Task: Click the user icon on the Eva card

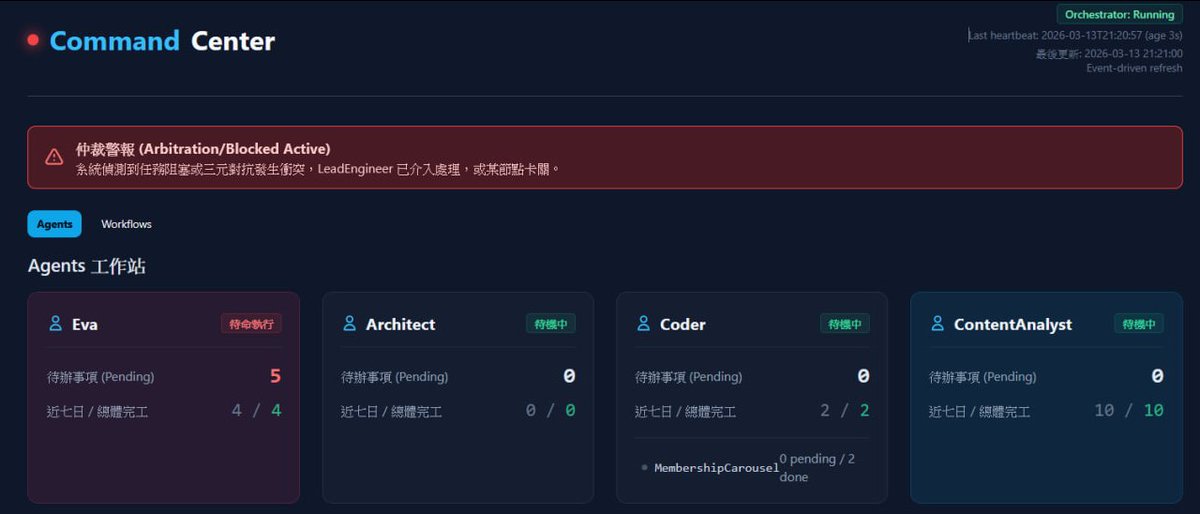Action: tap(56, 324)
